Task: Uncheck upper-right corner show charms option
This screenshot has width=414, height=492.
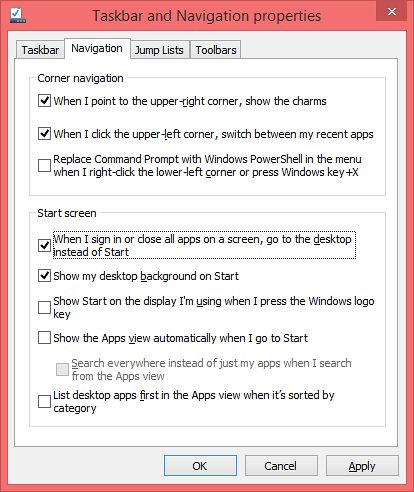Action: click(x=44, y=100)
